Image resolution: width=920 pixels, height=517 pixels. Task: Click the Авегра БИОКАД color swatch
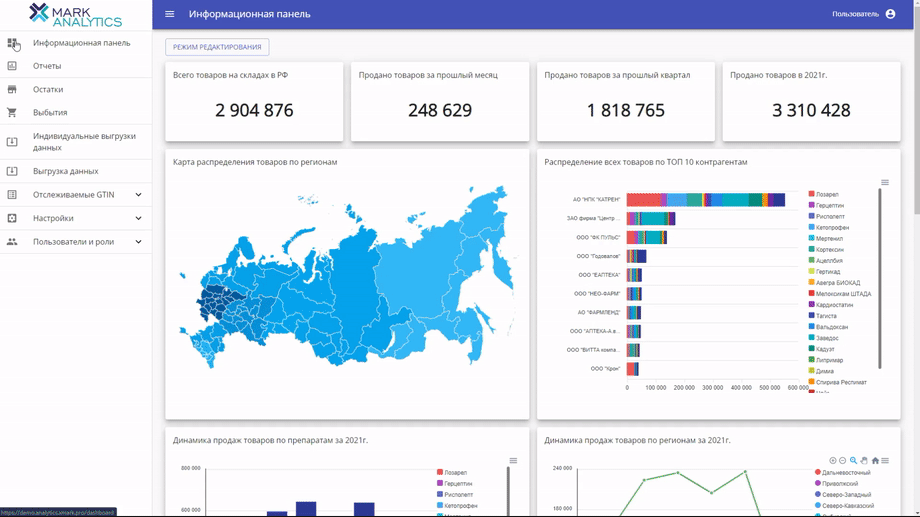point(811,282)
